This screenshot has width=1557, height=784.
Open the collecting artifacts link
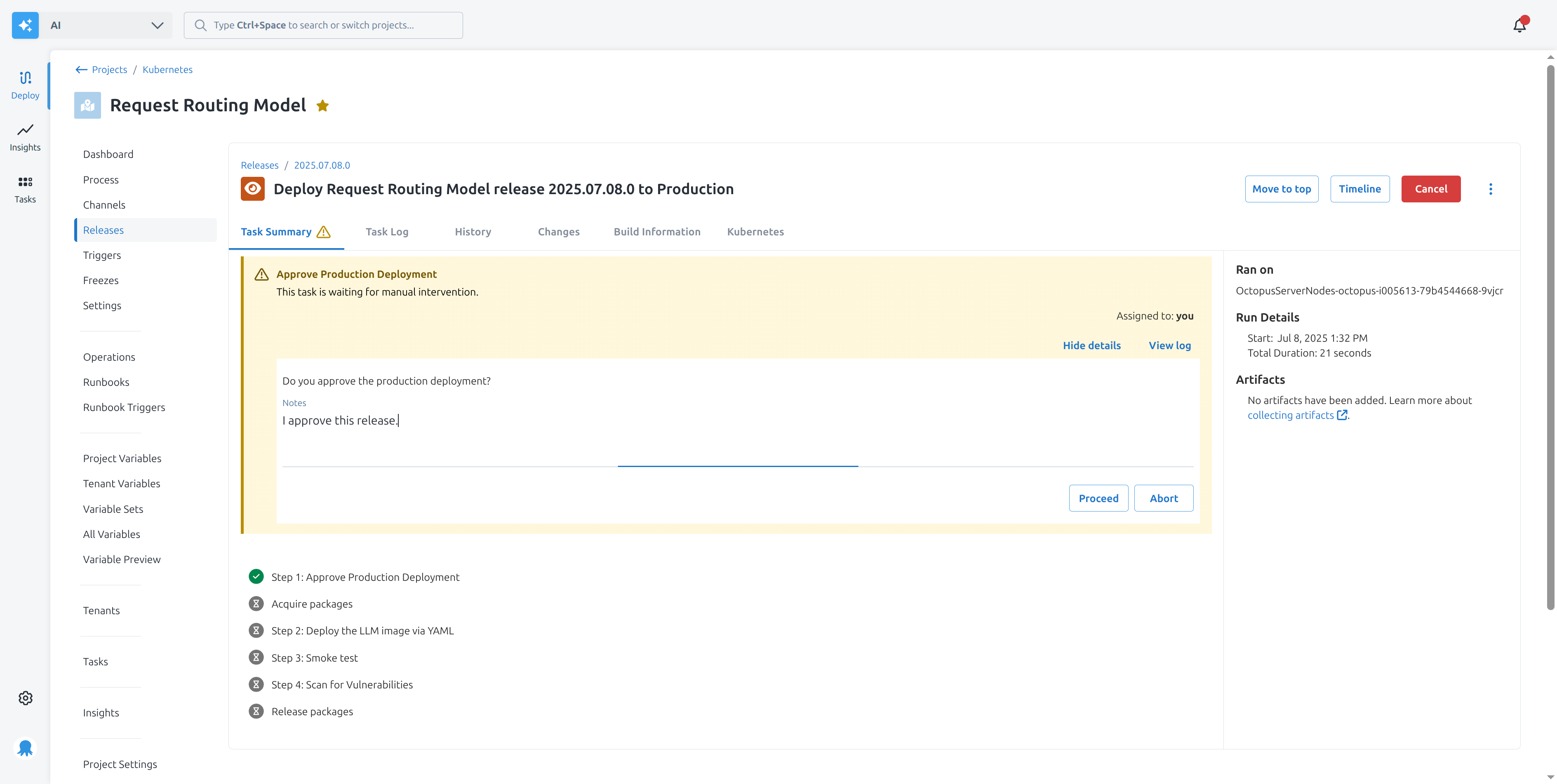[1291, 415]
